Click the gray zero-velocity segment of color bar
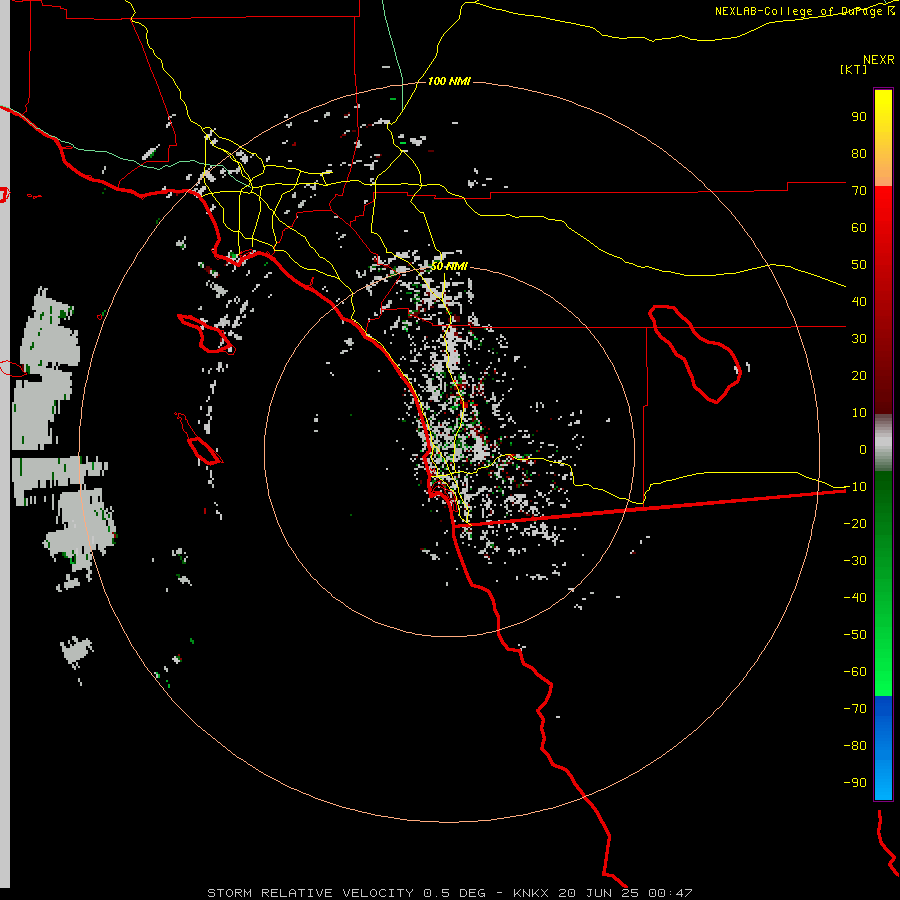 883,443
